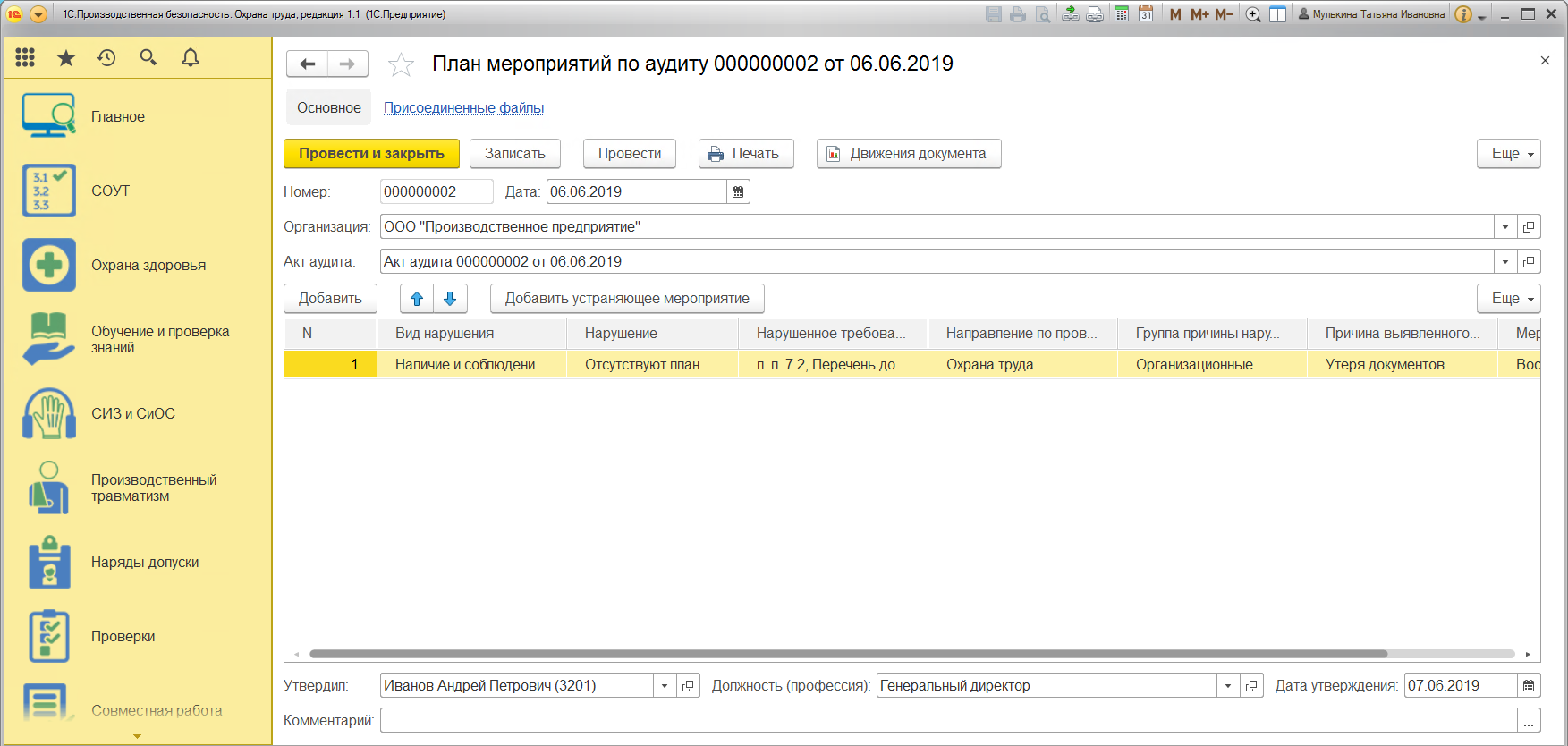The width and height of the screenshot is (1568, 746).
Task: Go forward with the right arrow button
Action: [x=348, y=64]
